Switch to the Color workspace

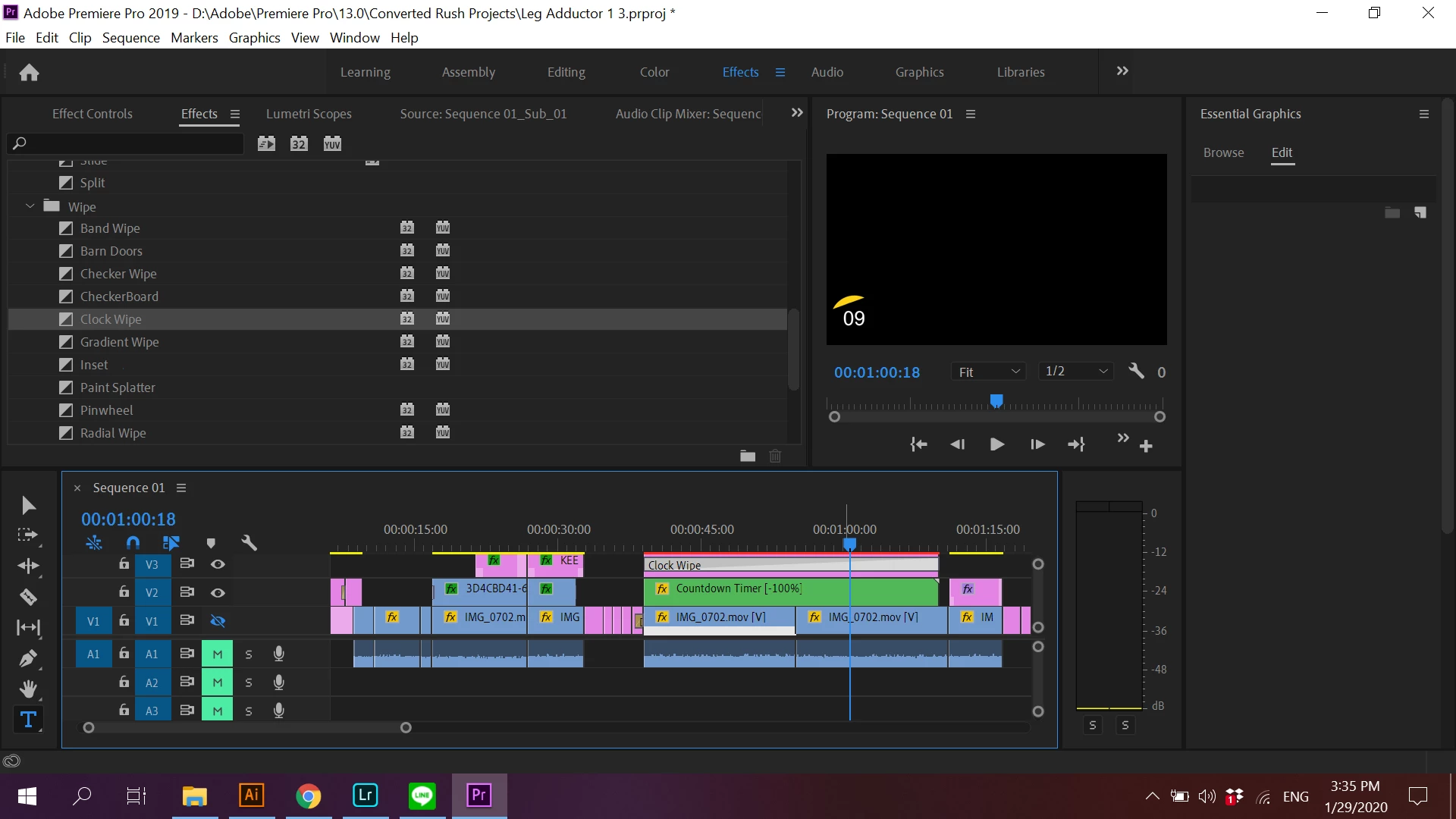pos(654,72)
